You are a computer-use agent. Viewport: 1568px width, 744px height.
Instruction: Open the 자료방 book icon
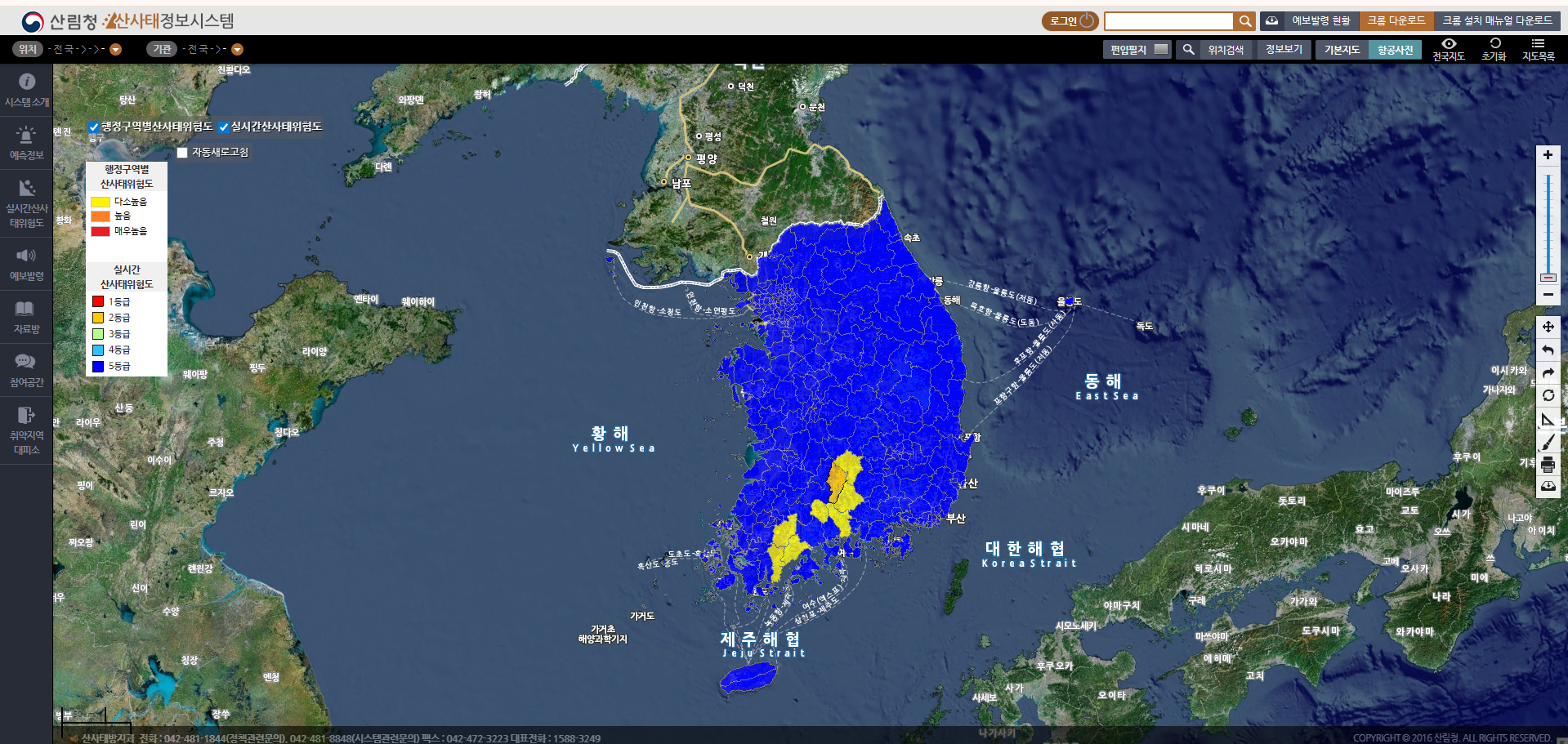click(25, 308)
